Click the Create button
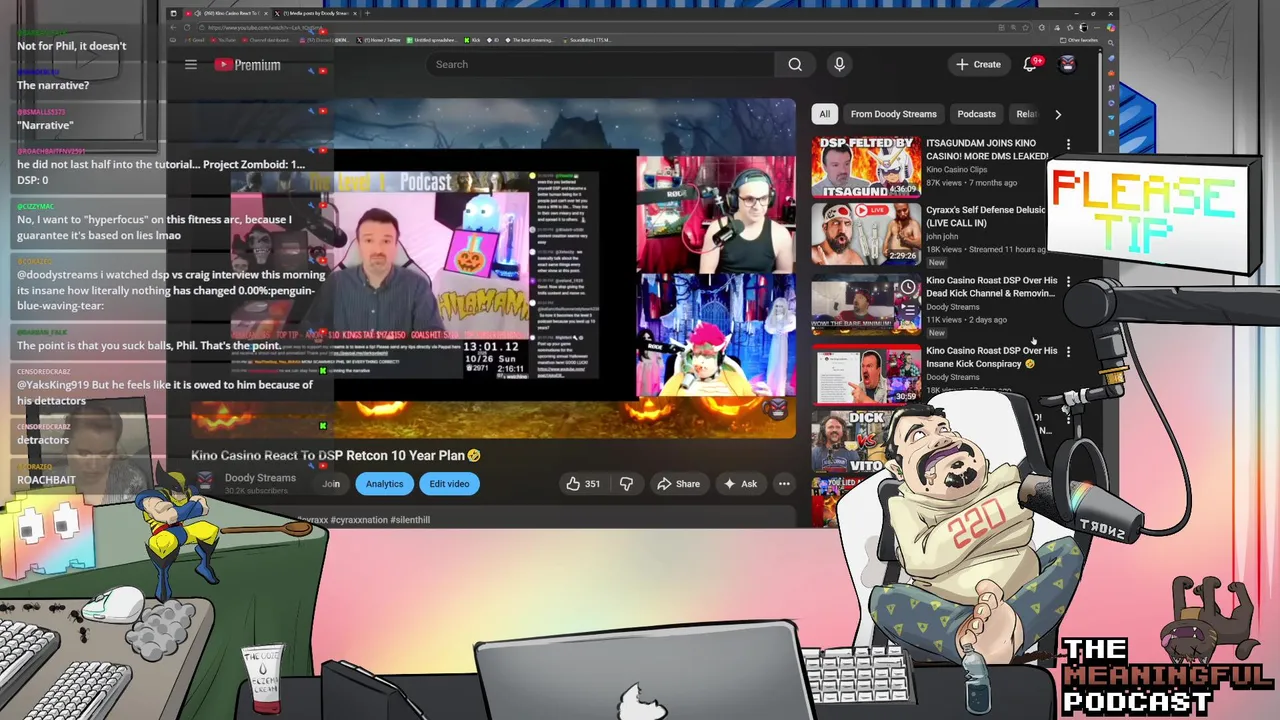 tap(978, 64)
